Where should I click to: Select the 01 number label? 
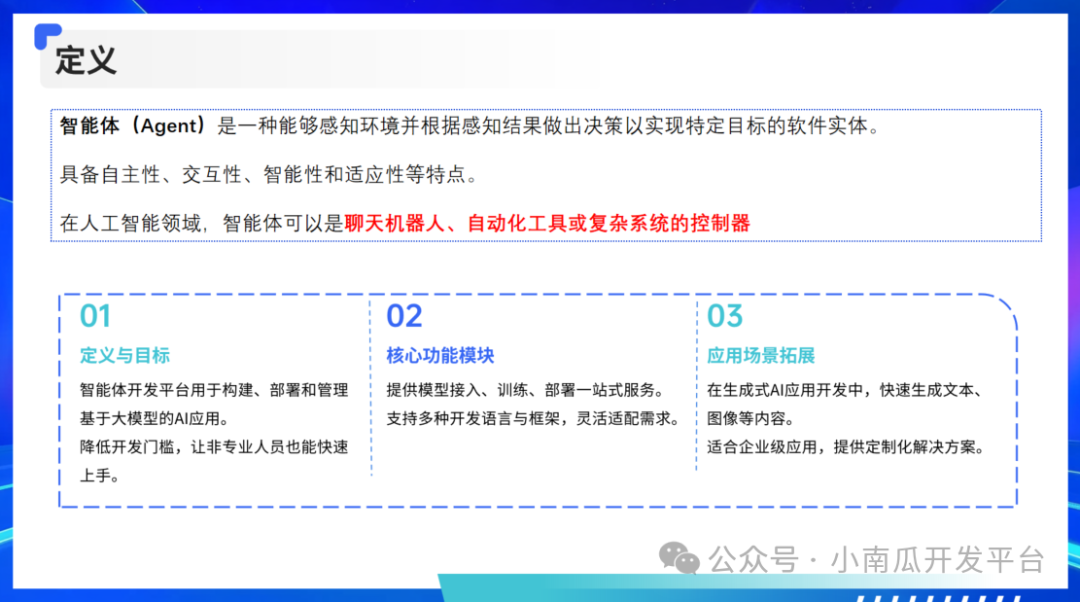[x=95, y=315]
